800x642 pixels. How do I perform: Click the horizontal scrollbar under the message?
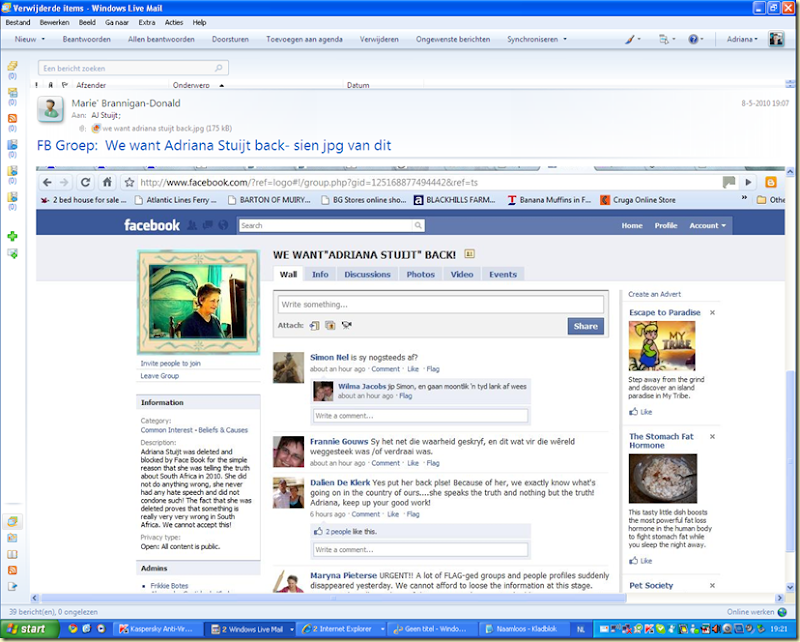pyautogui.click(x=334, y=598)
